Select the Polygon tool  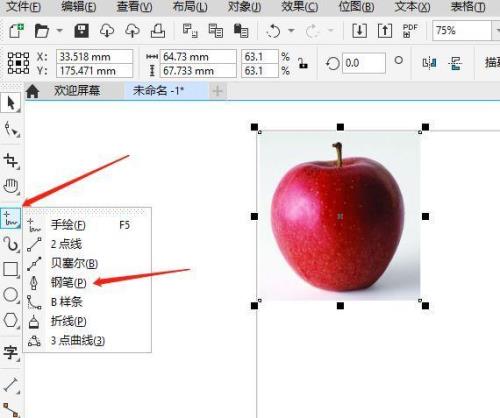tap(11, 320)
